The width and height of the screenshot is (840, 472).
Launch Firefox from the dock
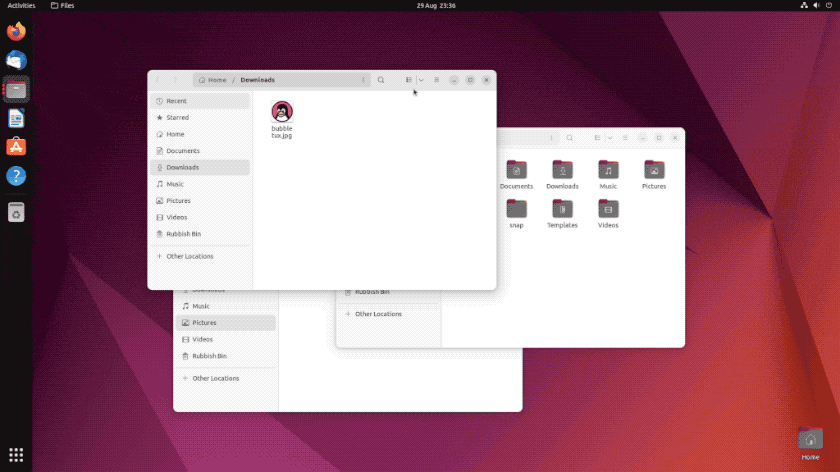(16, 32)
